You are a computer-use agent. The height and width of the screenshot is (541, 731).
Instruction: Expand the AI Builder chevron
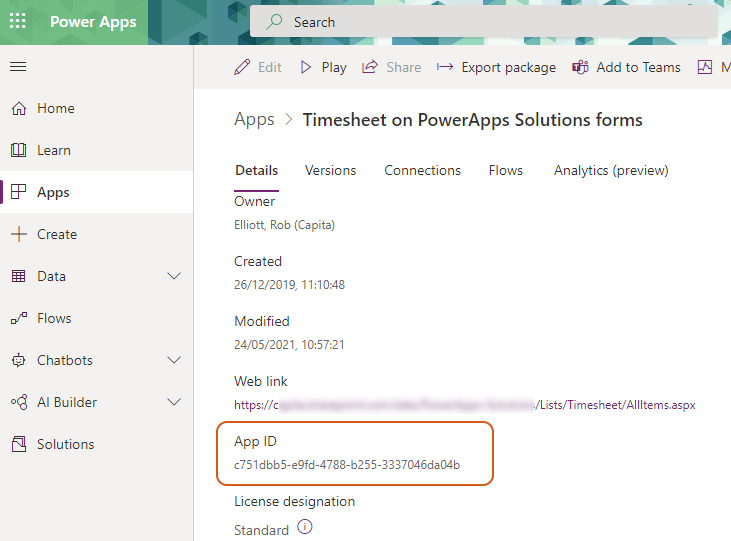174,402
